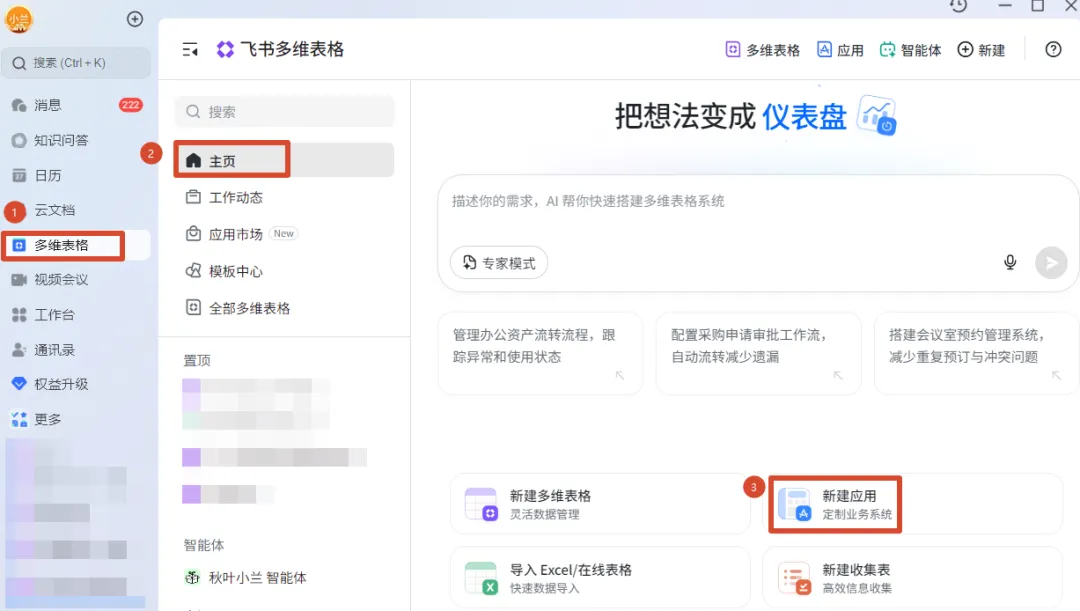The height and width of the screenshot is (611, 1080).
Task: Click the dashboard chart icon beside 仪表盘
Action: (877, 116)
